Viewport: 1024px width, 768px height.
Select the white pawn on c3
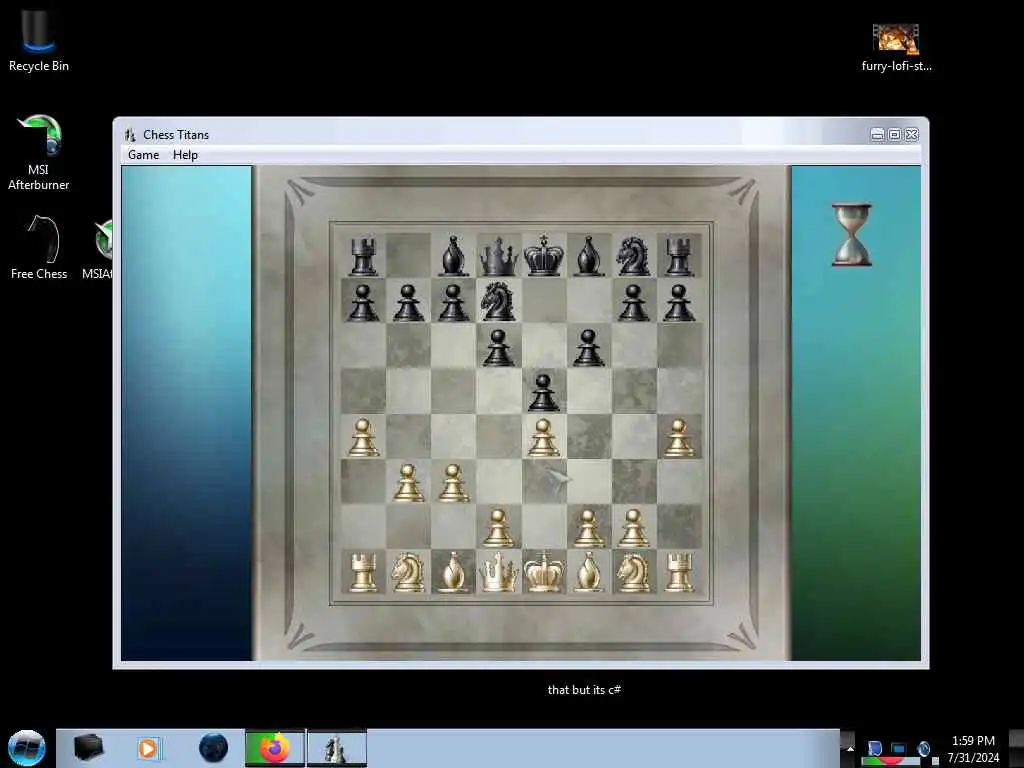click(453, 483)
